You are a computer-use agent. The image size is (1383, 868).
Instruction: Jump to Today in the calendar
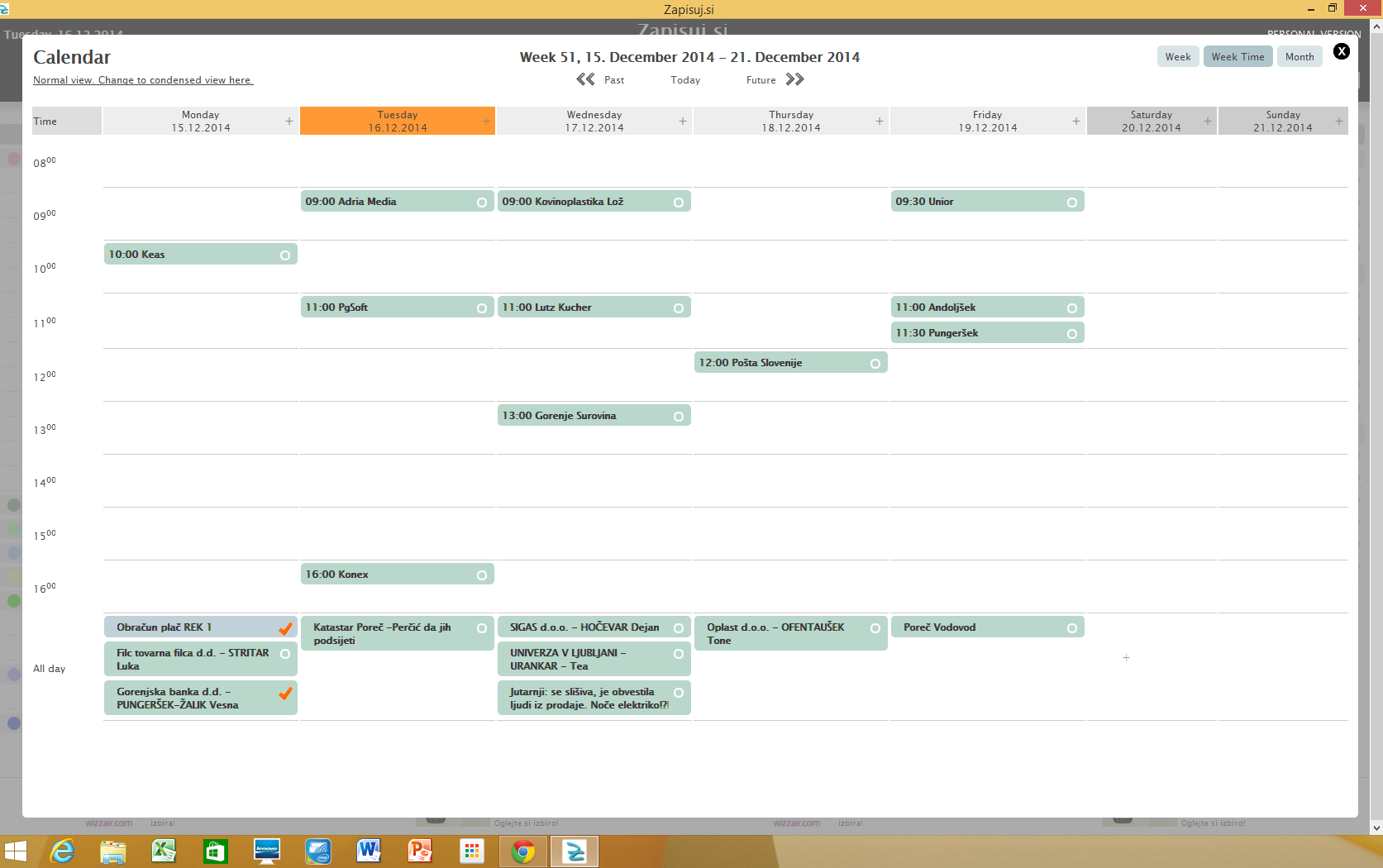pos(685,80)
